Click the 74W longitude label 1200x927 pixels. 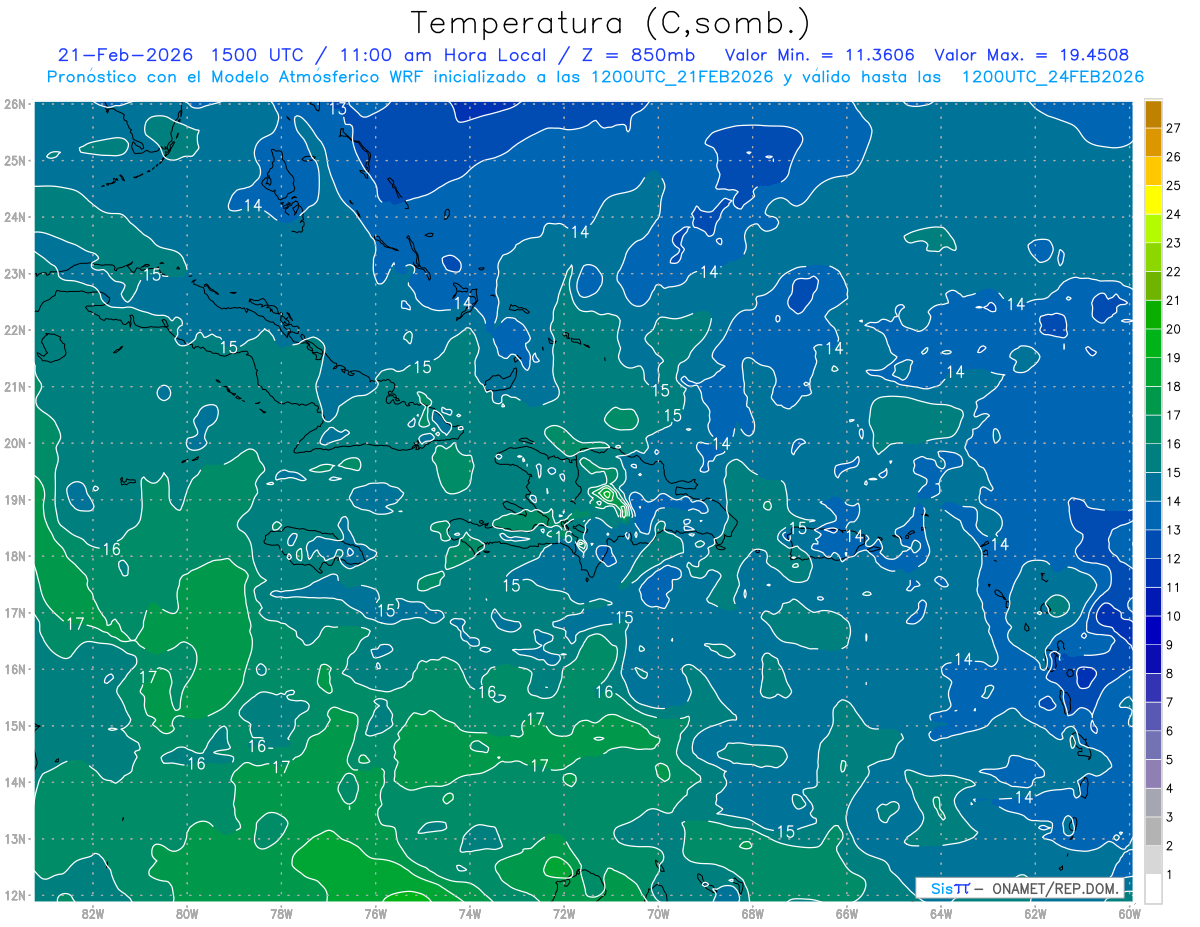click(x=469, y=914)
